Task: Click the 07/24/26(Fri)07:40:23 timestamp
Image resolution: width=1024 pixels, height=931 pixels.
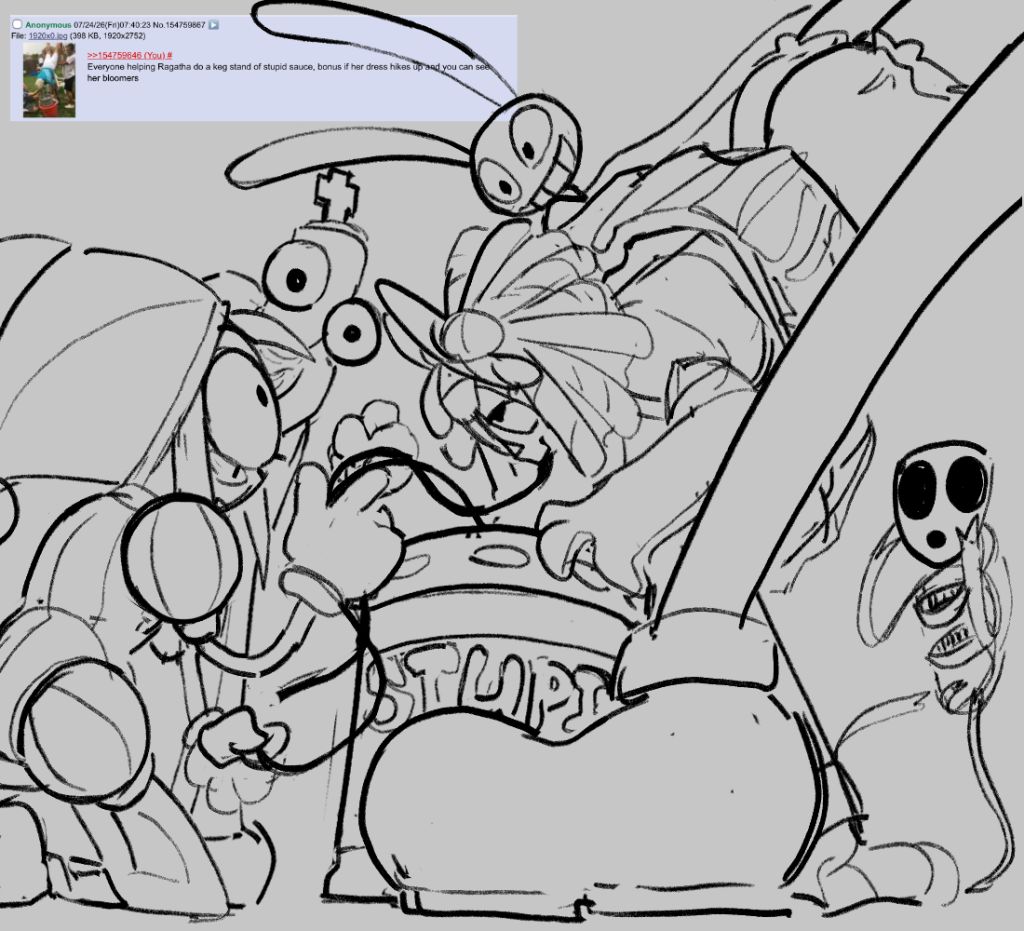Action: click(x=112, y=25)
